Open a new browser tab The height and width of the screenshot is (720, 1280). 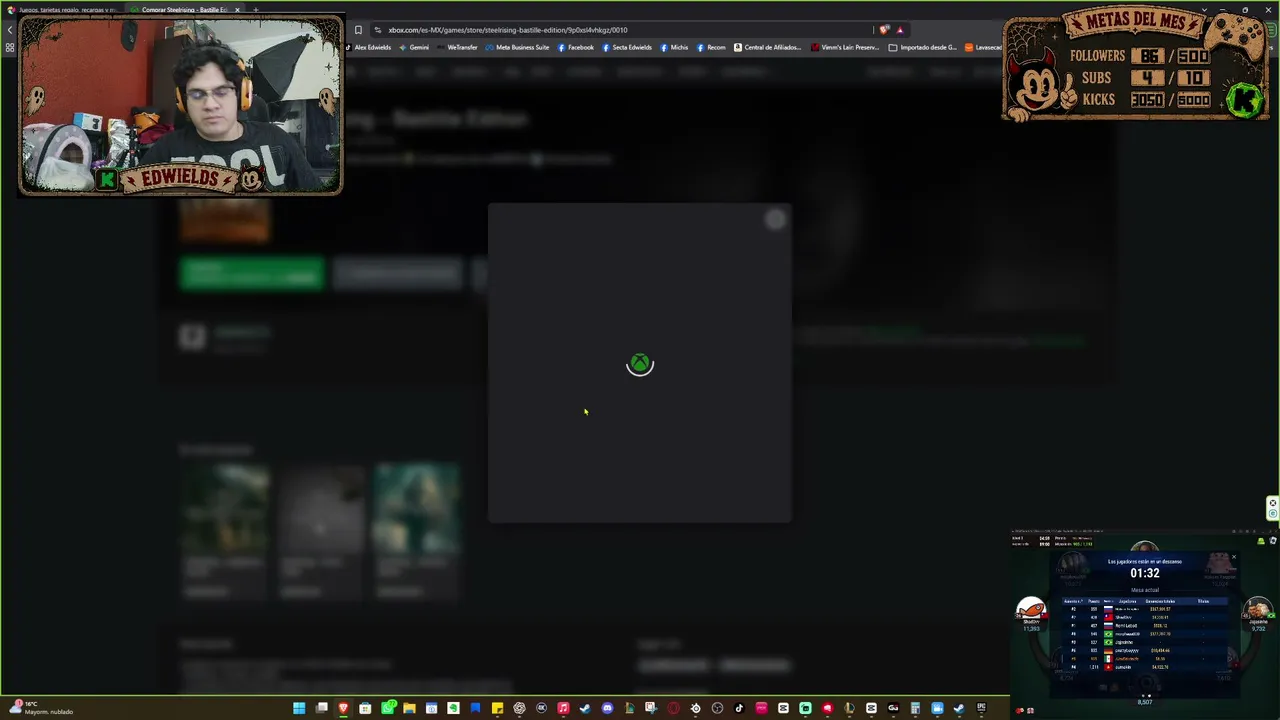pos(256,10)
